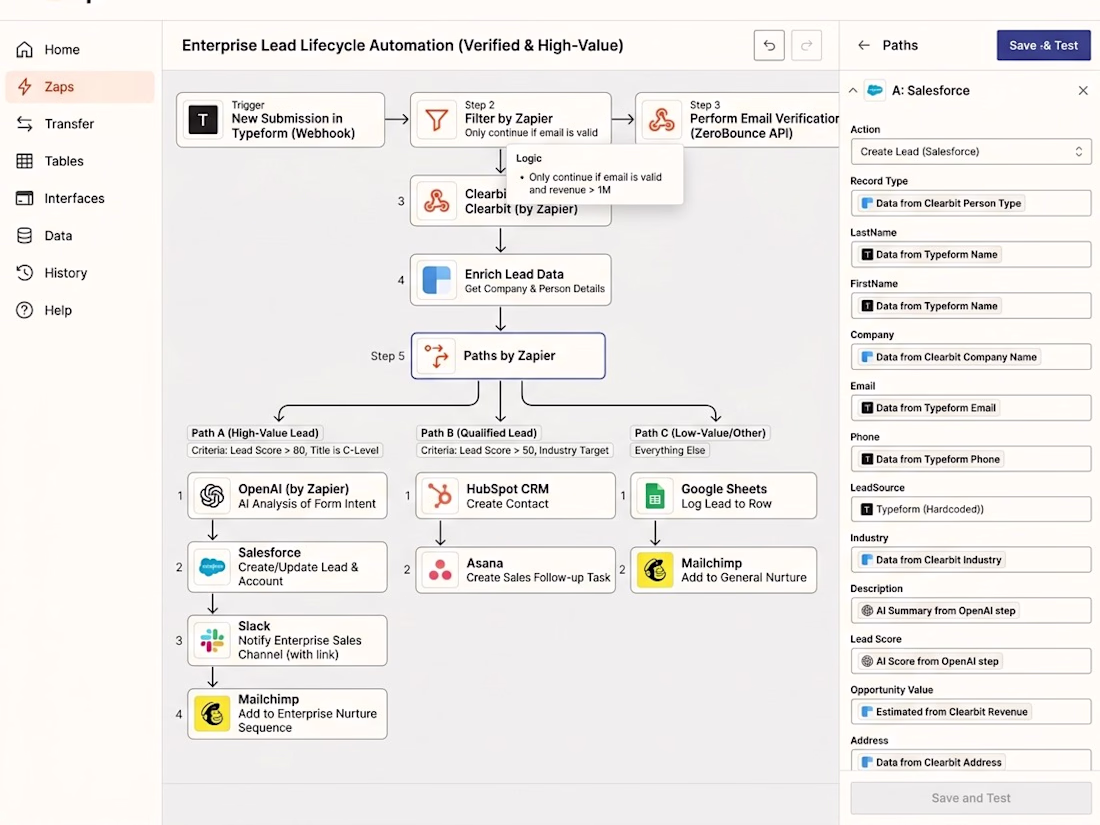Viewport: 1100px width, 825px height.
Task: Collapse the A: Salesforce section chevron
Action: click(x=852, y=90)
